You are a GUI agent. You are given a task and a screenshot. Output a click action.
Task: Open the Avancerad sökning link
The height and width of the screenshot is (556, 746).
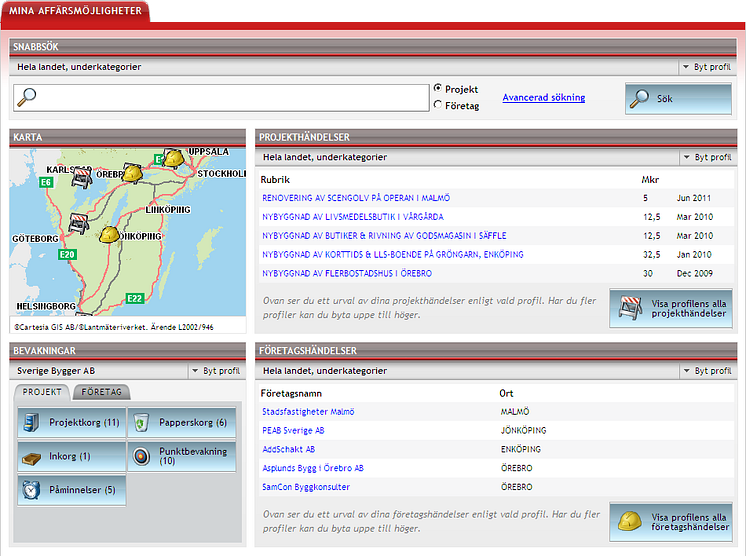coord(543,98)
